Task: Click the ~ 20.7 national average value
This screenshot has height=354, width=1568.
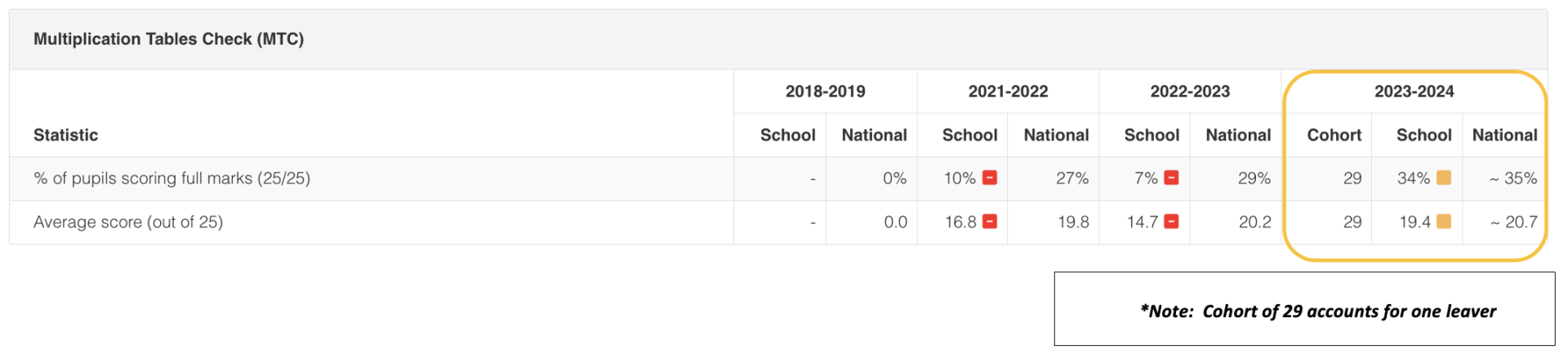Action: [1514, 222]
